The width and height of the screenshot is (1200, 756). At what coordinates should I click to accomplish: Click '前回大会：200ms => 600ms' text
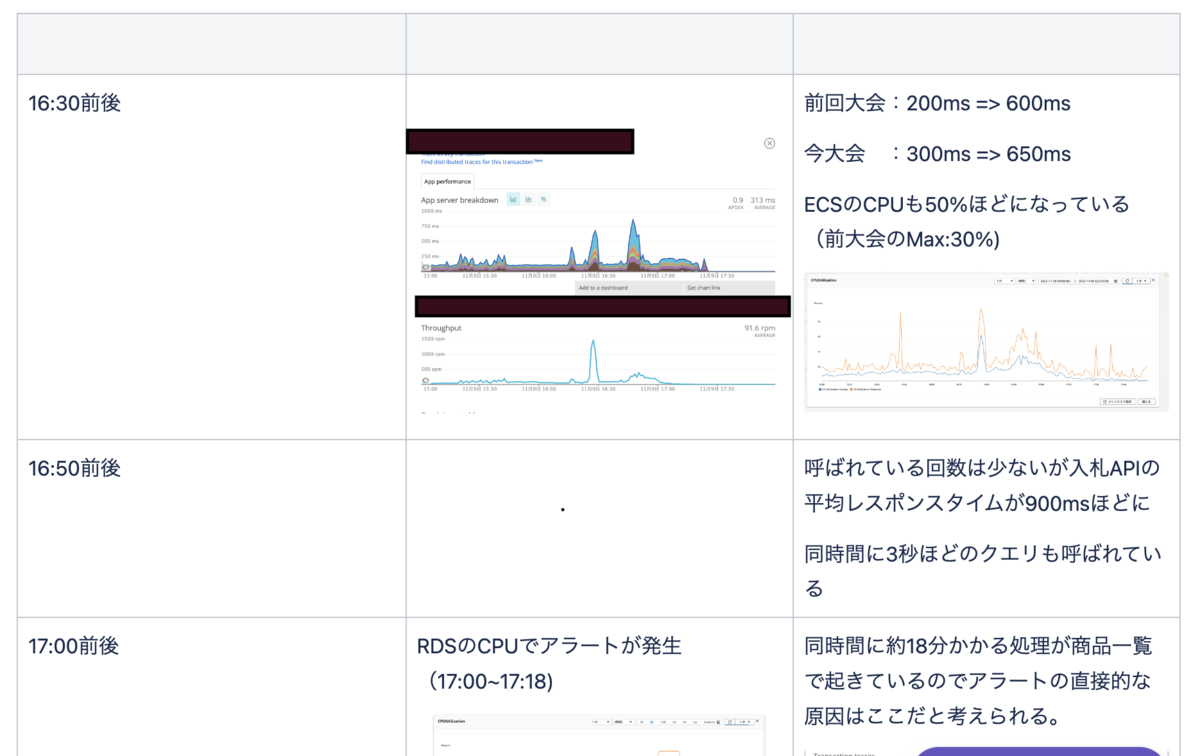point(937,103)
